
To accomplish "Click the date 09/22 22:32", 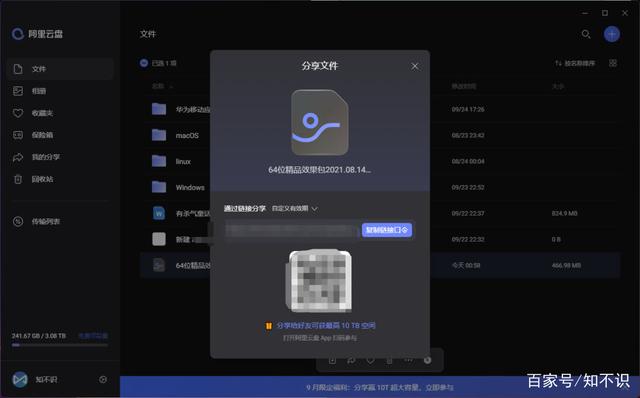I will (x=468, y=240).
